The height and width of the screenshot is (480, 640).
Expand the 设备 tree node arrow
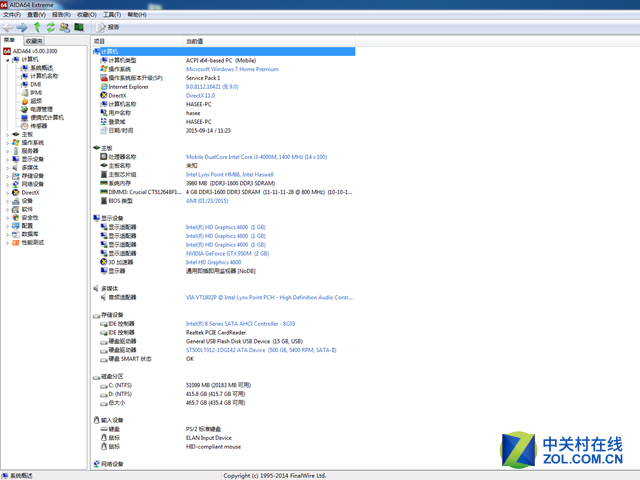pos(7,201)
